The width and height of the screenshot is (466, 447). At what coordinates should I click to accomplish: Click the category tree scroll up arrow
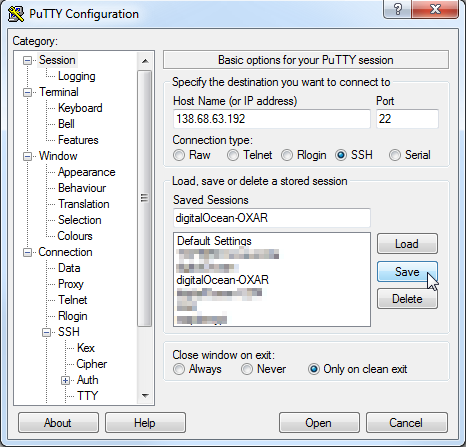[x=145, y=61]
